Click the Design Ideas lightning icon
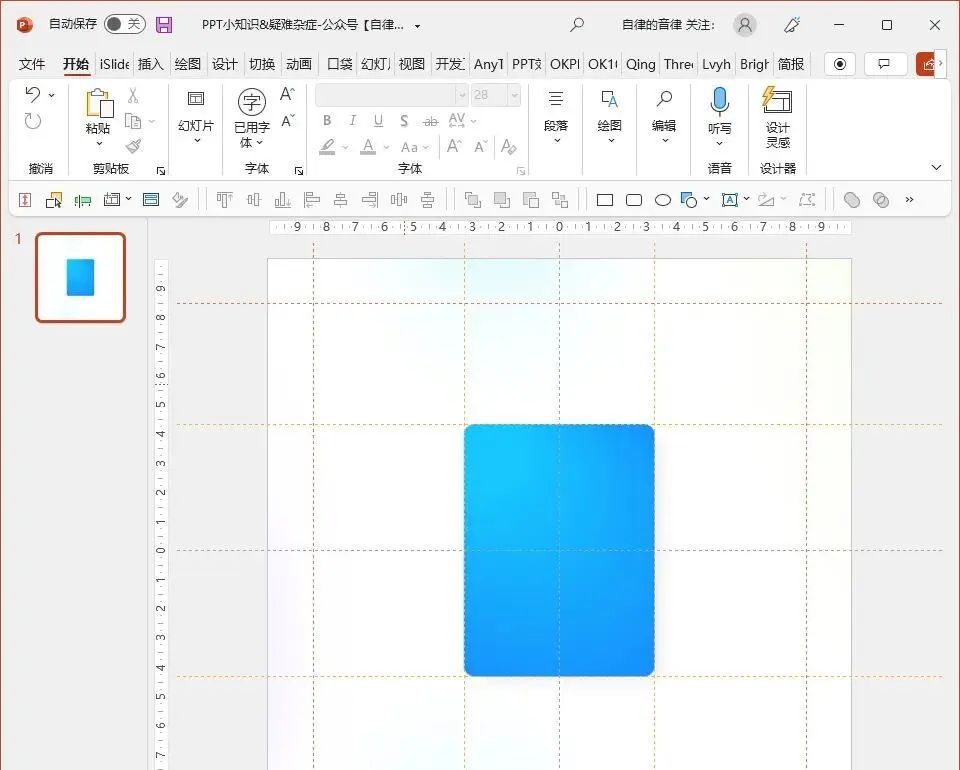Screen dimensions: 960x770 point(777,100)
